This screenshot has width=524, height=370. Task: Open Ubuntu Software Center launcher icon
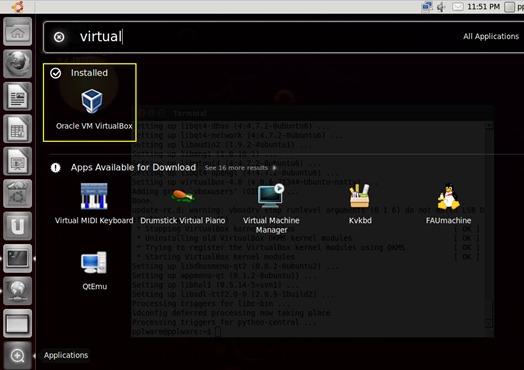click(x=17, y=194)
